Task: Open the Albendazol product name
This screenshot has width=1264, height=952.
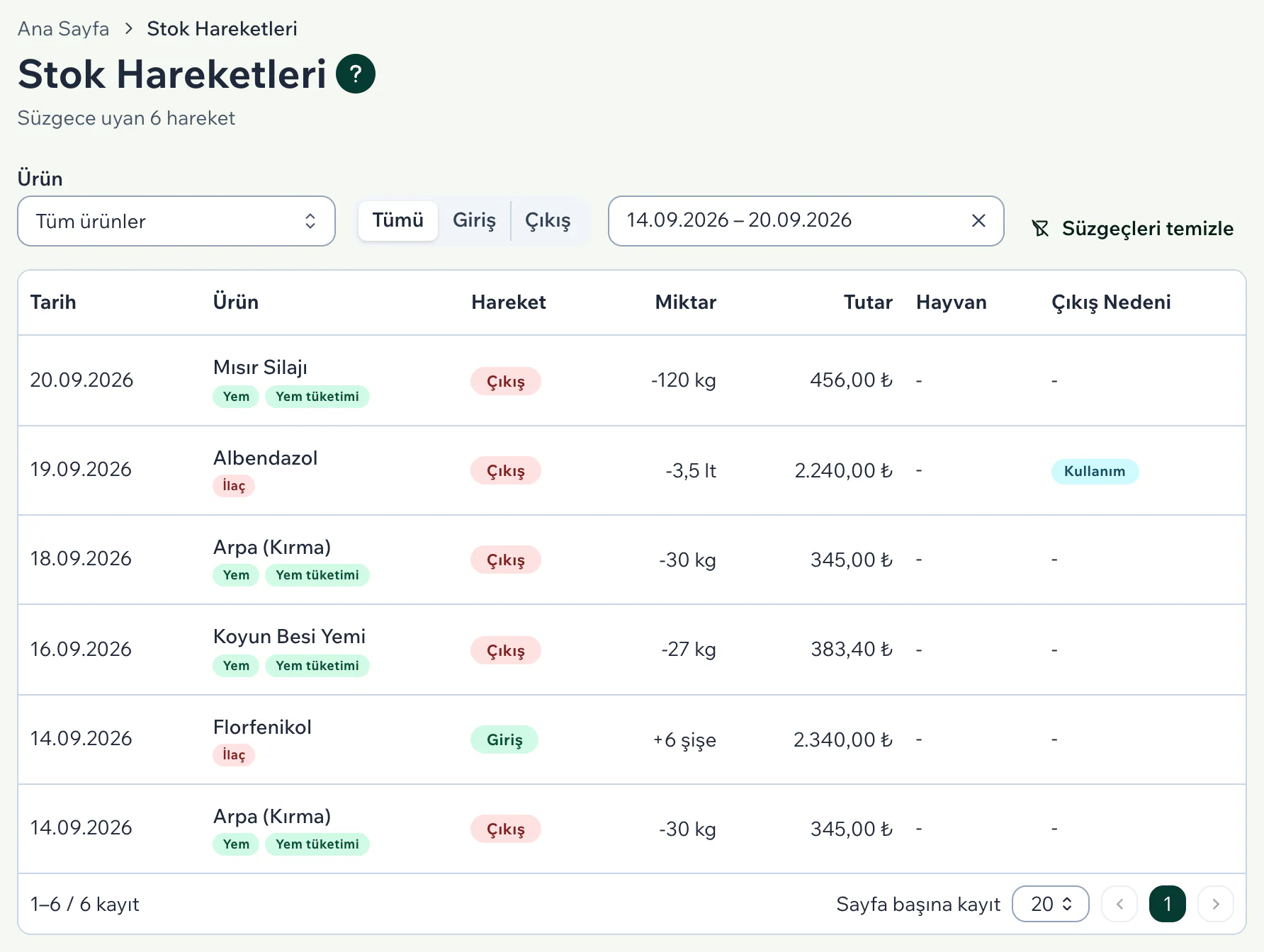Action: tap(266, 458)
